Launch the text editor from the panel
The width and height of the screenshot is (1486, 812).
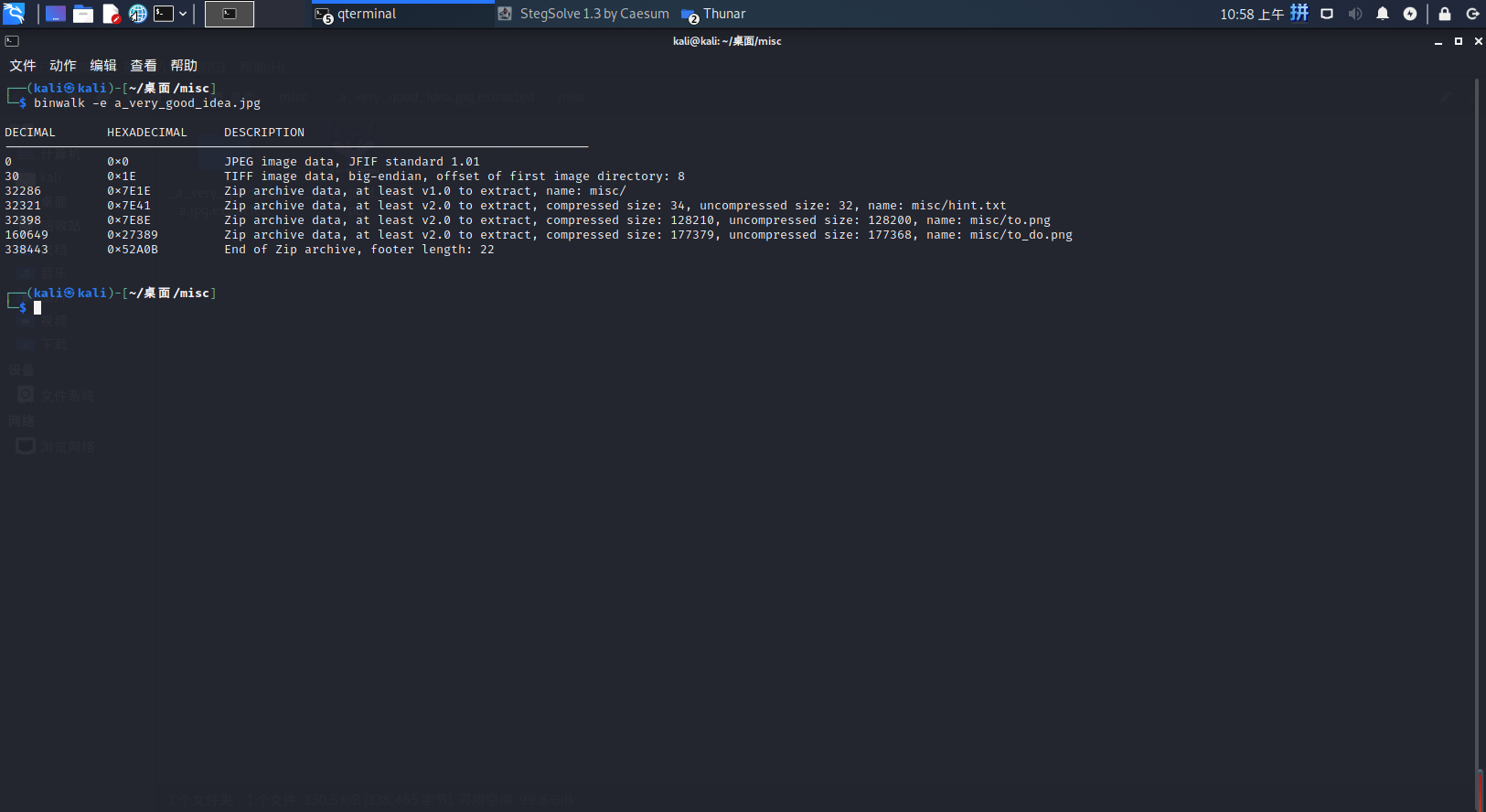[x=111, y=14]
